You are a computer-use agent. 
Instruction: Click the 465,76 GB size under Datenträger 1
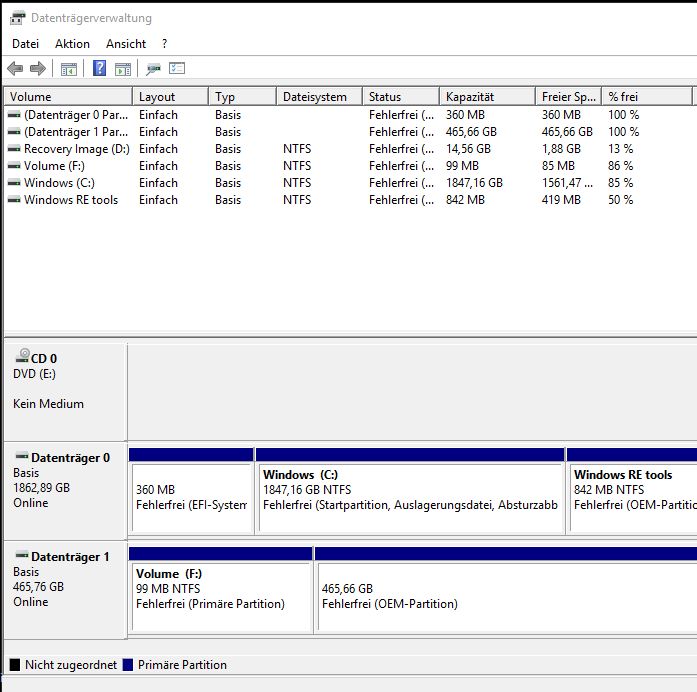(x=38, y=587)
